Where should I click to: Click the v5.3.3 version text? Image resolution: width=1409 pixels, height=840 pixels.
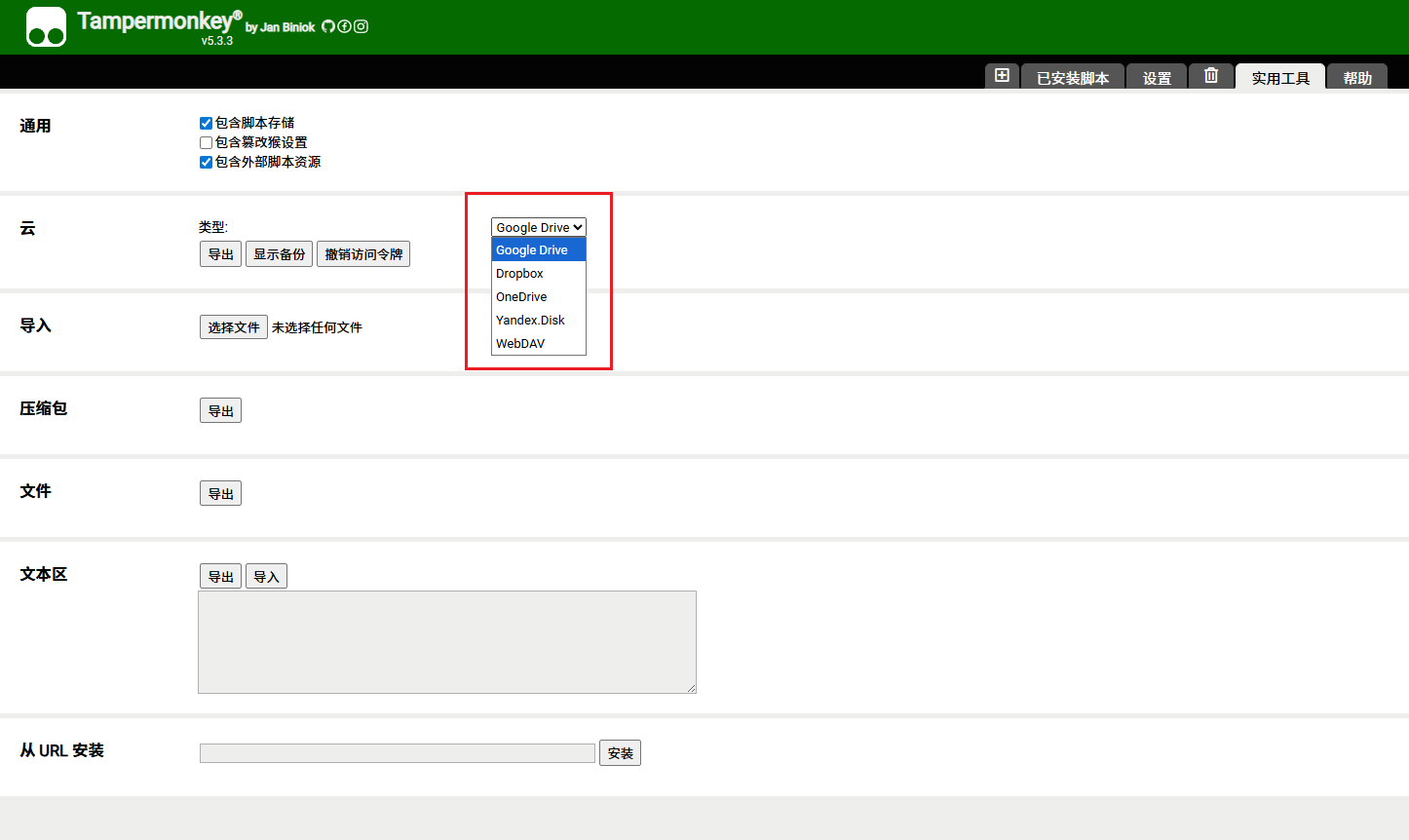pos(217,41)
